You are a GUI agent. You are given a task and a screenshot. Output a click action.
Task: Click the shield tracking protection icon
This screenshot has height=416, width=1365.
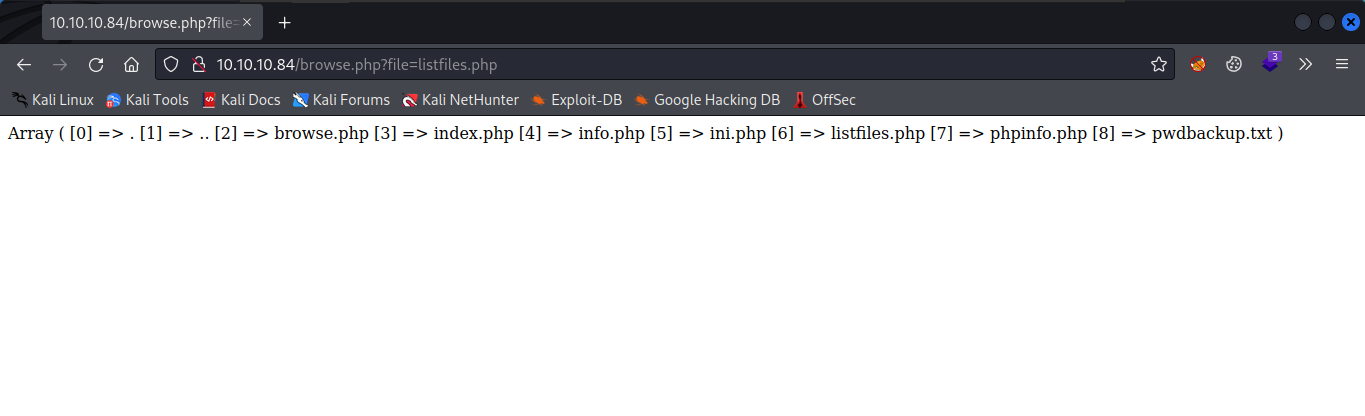pyautogui.click(x=171, y=64)
